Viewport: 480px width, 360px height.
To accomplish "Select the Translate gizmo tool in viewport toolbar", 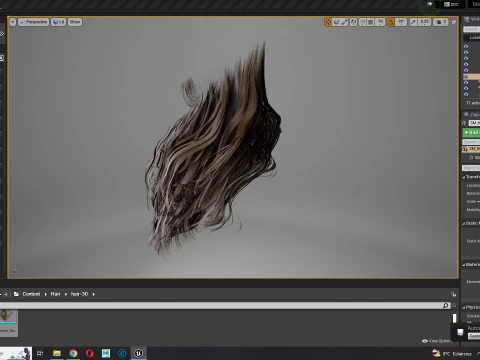I will coord(328,22).
